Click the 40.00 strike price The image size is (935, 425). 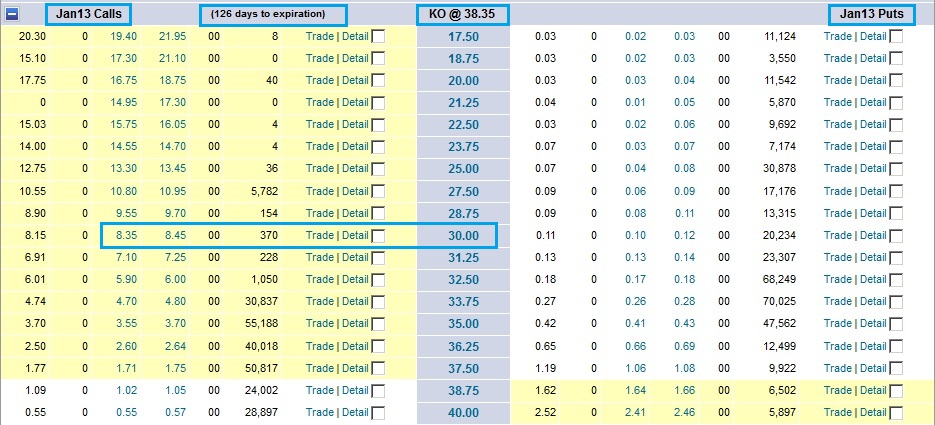(x=463, y=413)
